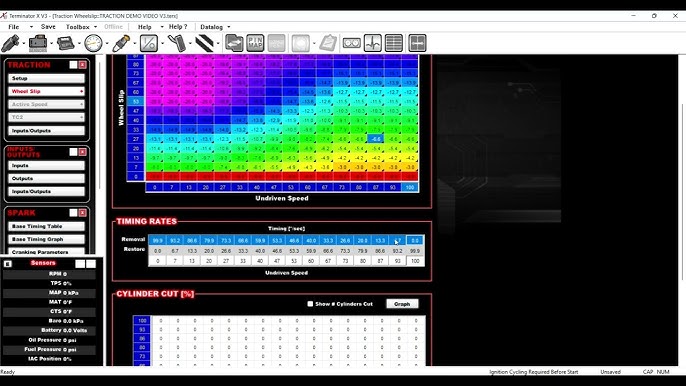Click the Unsaved status bar entry
Viewport: 686px width, 386px height.
coord(610,372)
